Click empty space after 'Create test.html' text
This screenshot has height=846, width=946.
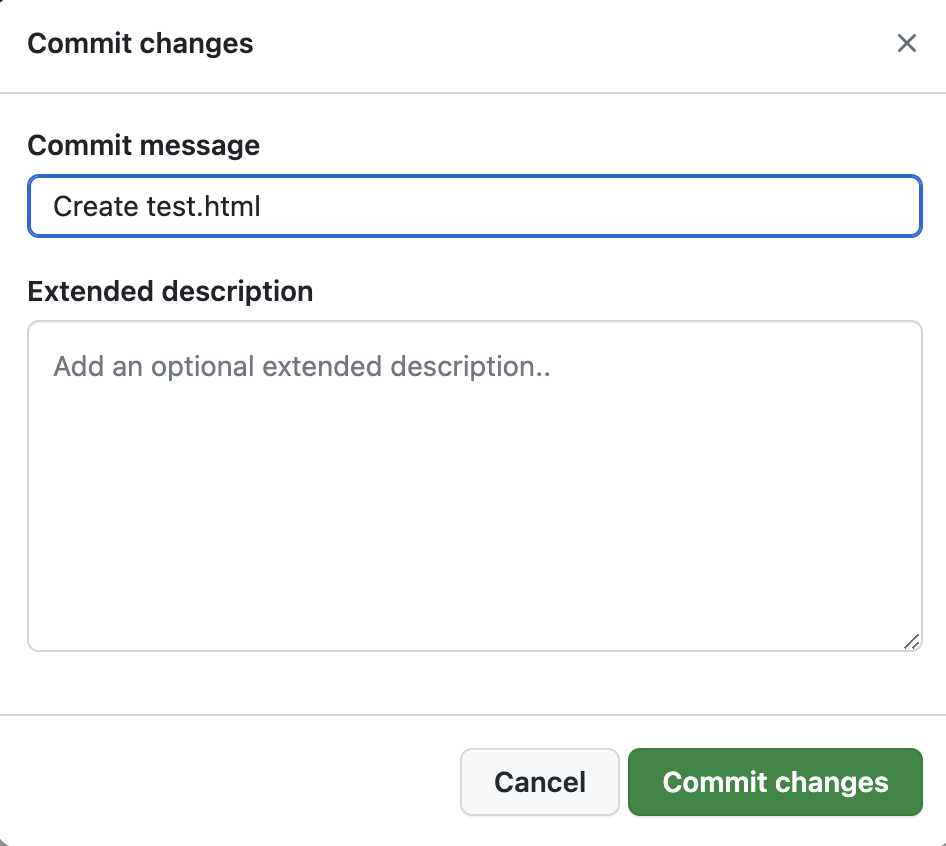pos(600,207)
